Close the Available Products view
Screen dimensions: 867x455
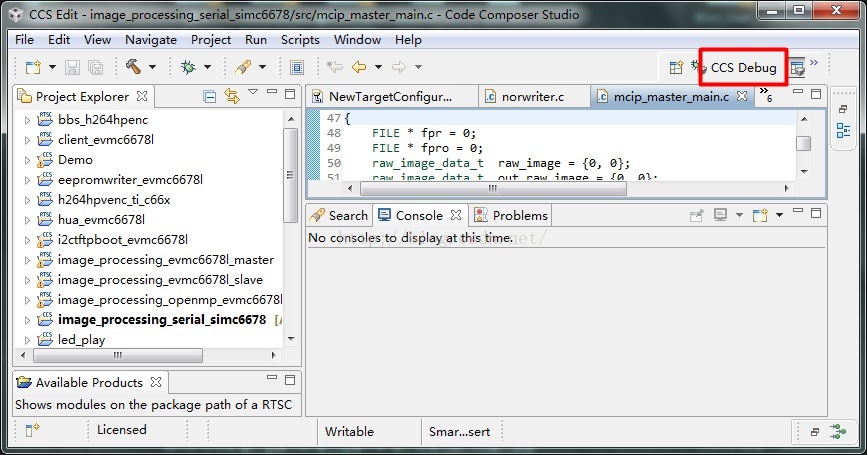click(156, 382)
